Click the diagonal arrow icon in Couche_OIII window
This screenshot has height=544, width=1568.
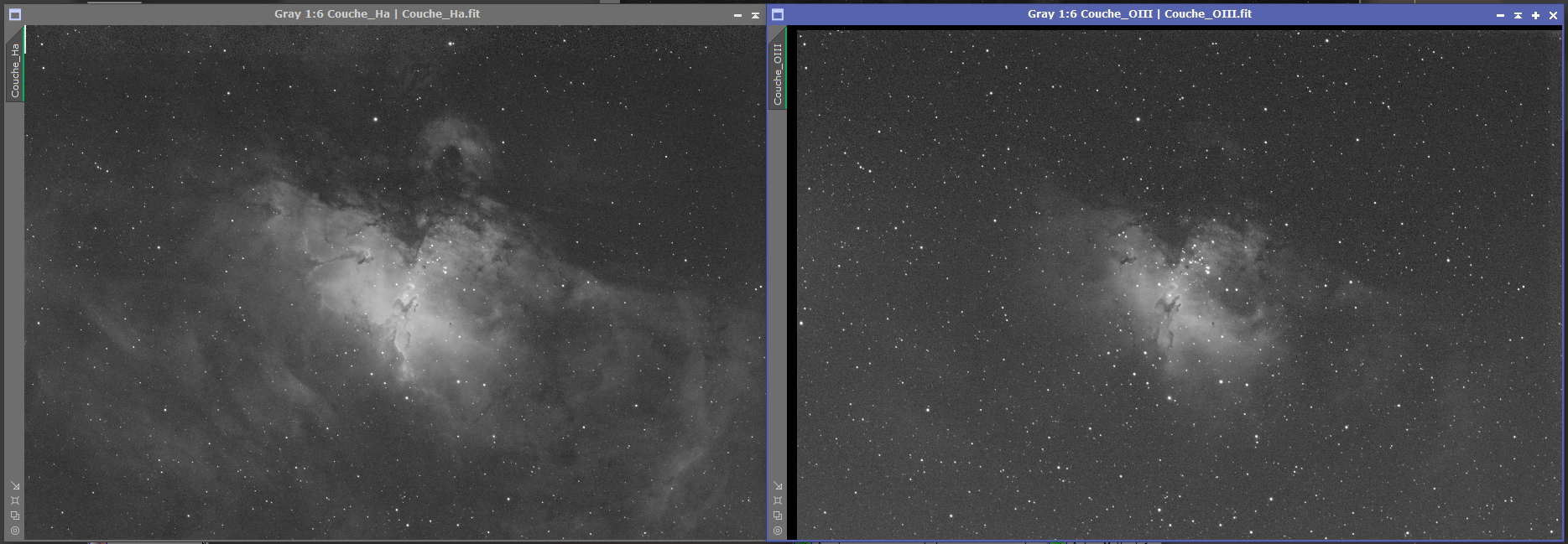tap(778, 485)
